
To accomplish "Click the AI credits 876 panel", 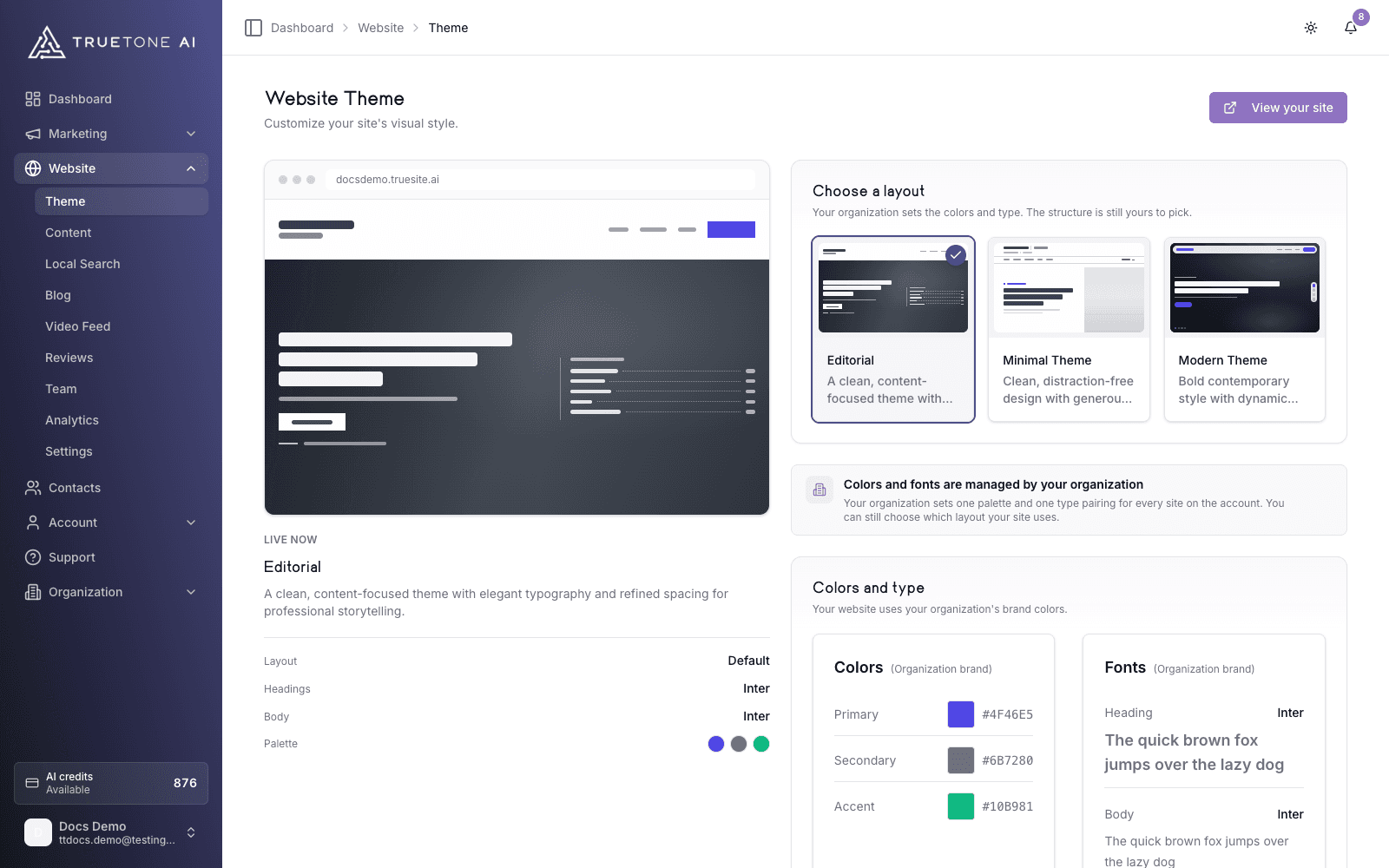I will tap(111, 783).
